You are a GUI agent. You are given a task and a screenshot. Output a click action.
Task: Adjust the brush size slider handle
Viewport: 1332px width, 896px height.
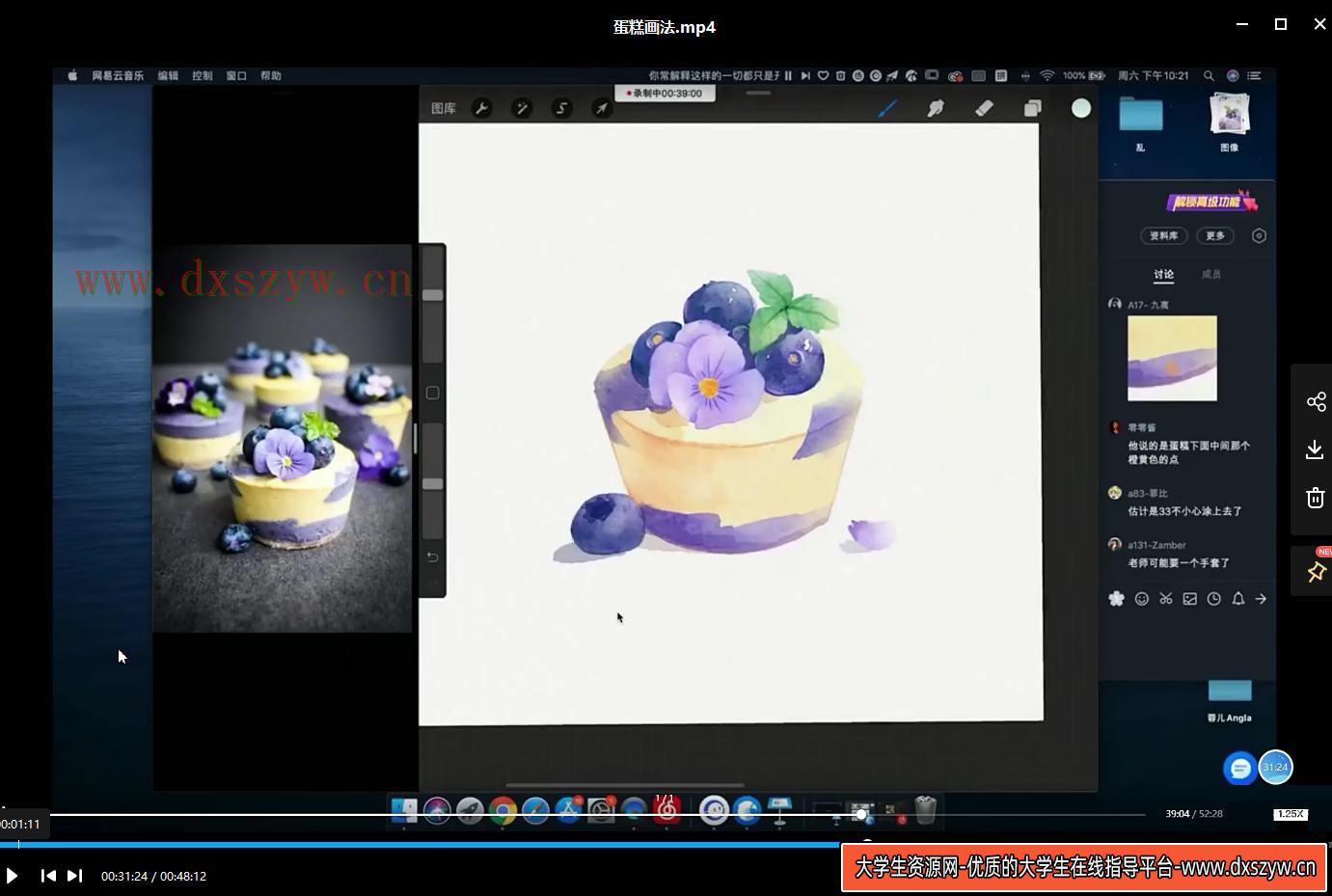433,295
